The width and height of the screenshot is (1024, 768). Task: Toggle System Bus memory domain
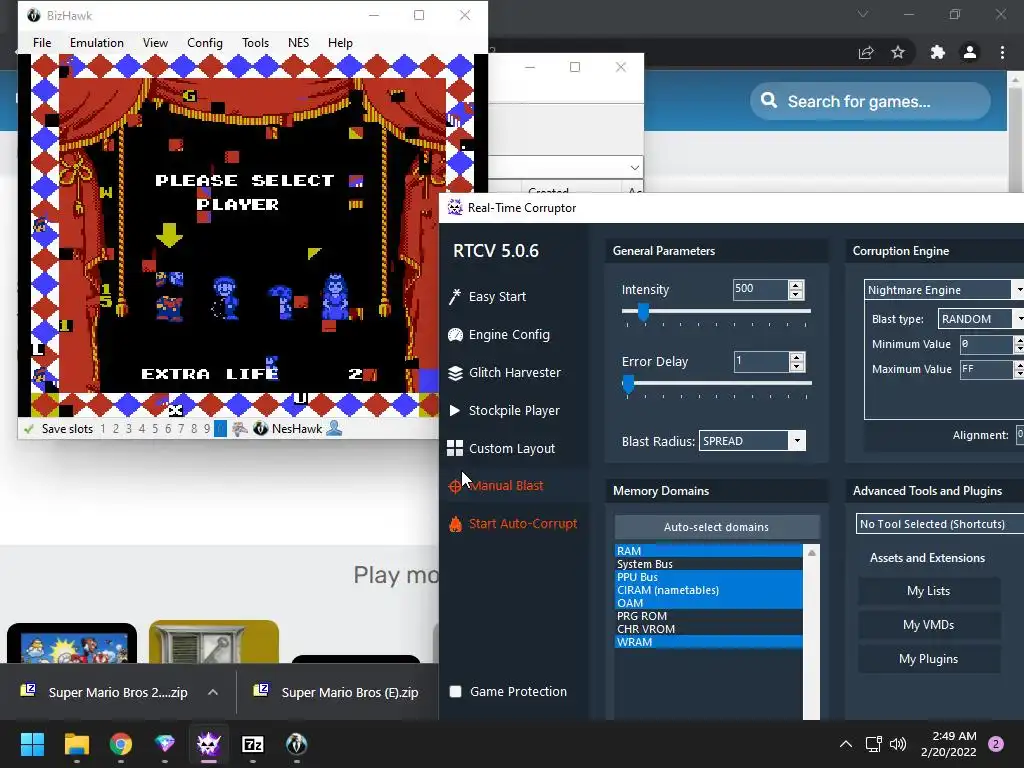coord(709,564)
